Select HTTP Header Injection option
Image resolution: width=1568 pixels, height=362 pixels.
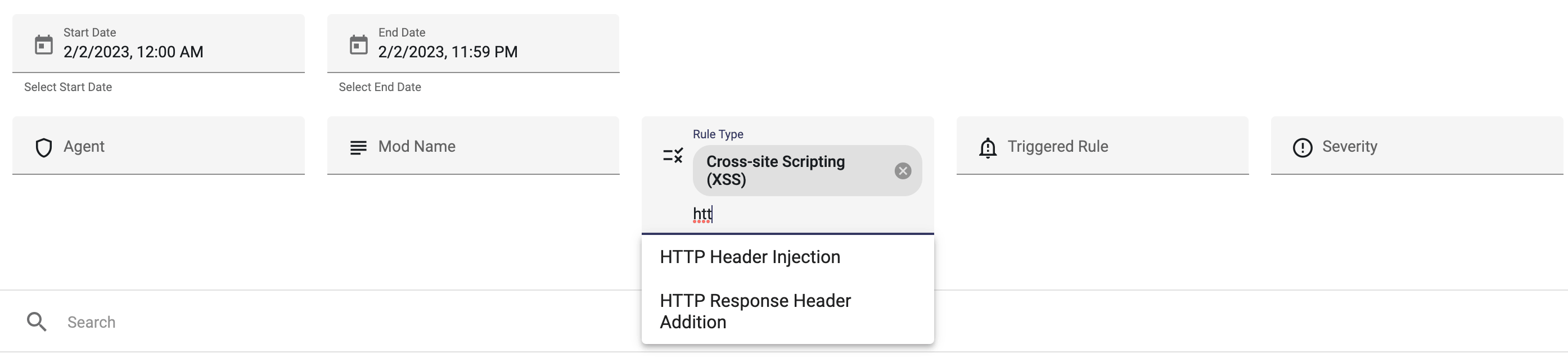(x=787, y=257)
